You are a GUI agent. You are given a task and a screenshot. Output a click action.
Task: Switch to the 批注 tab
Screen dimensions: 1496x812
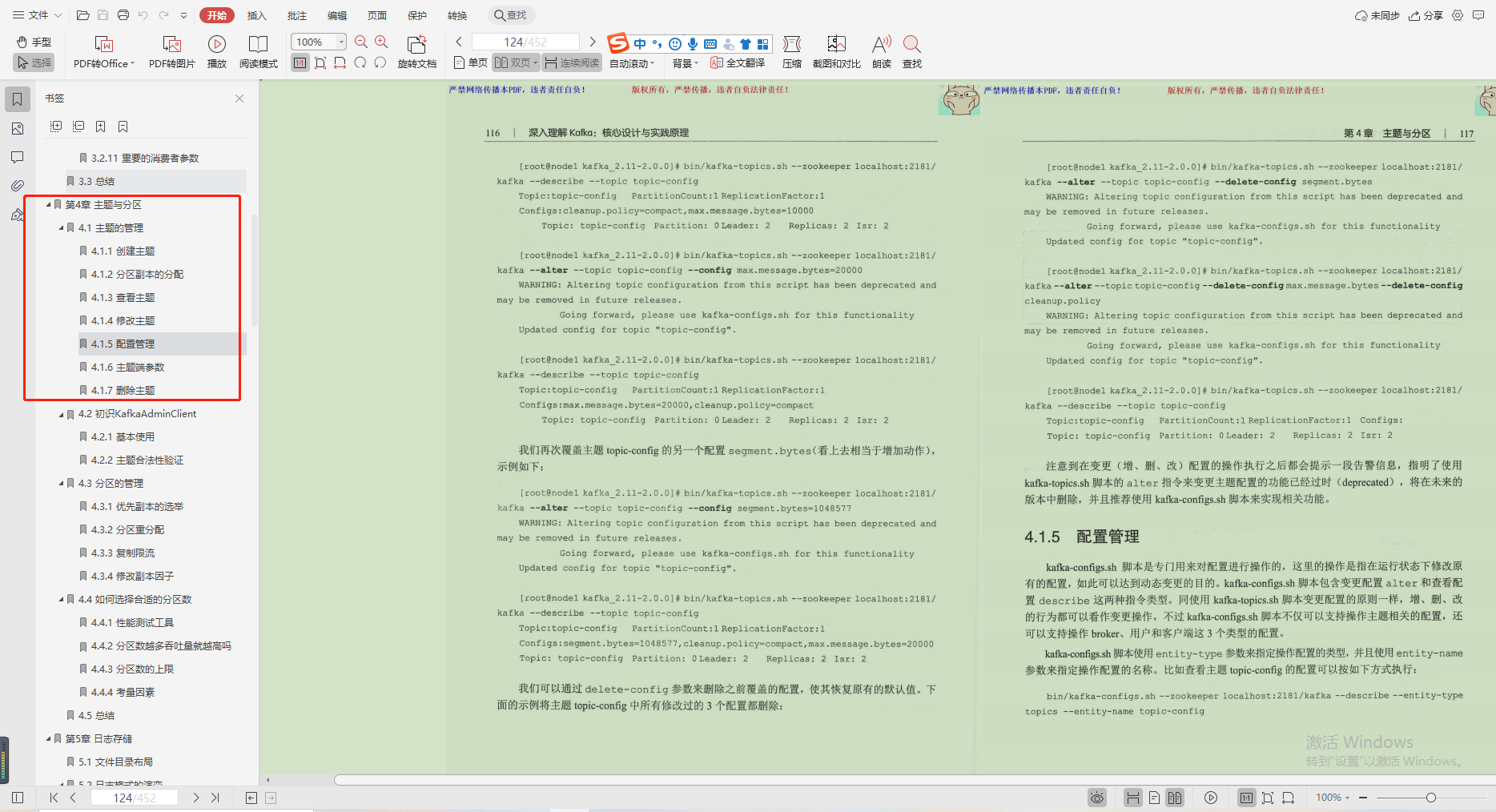tap(297, 15)
